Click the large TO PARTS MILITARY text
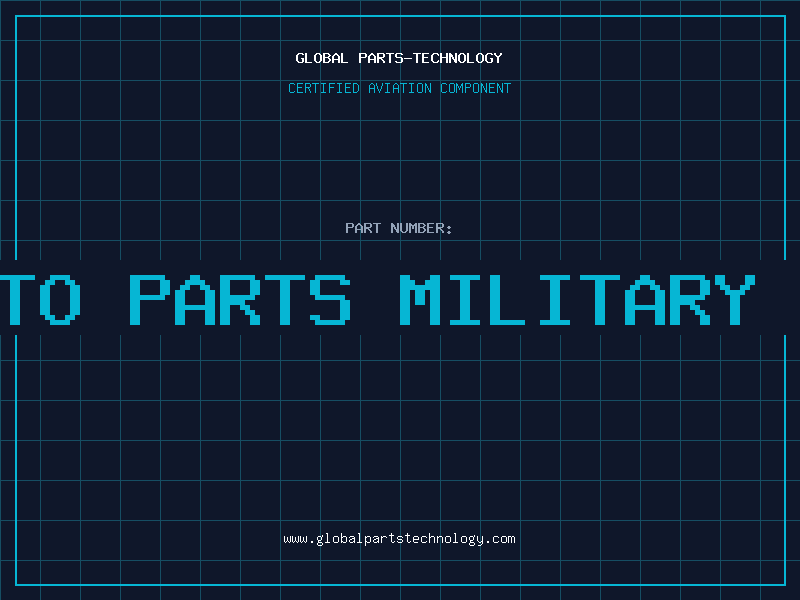The width and height of the screenshot is (800, 600). [x=378, y=299]
